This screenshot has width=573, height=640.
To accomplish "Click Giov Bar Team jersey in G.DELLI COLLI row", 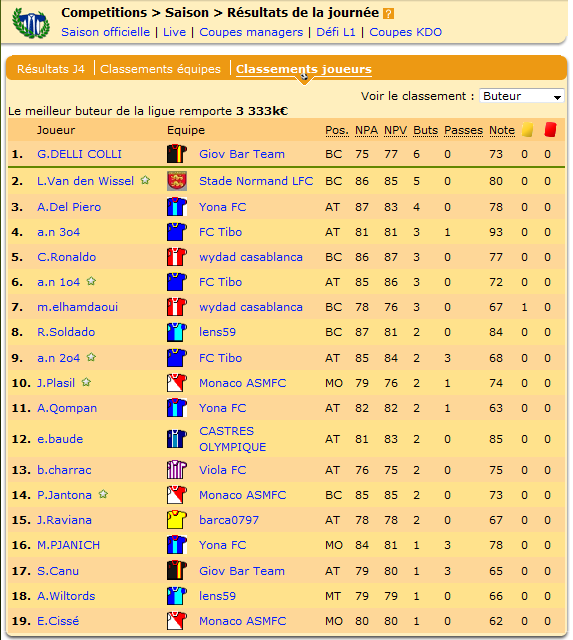I will point(177,154).
